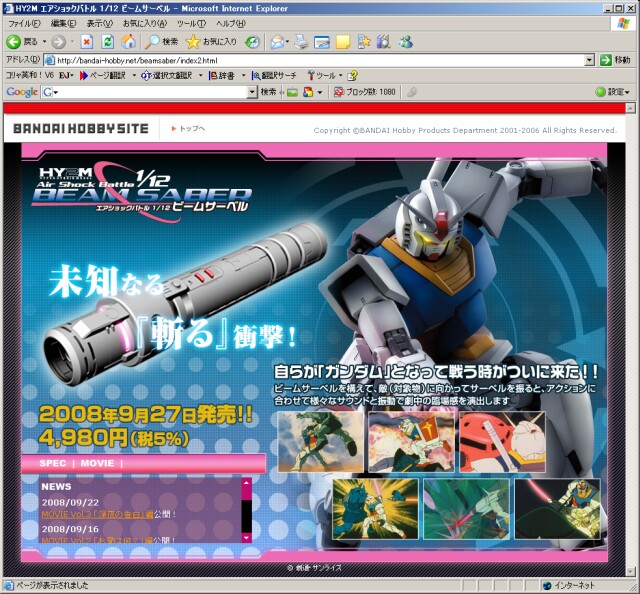Print the page with the printer icon
Screen dimensions: 640x594
click(301, 42)
